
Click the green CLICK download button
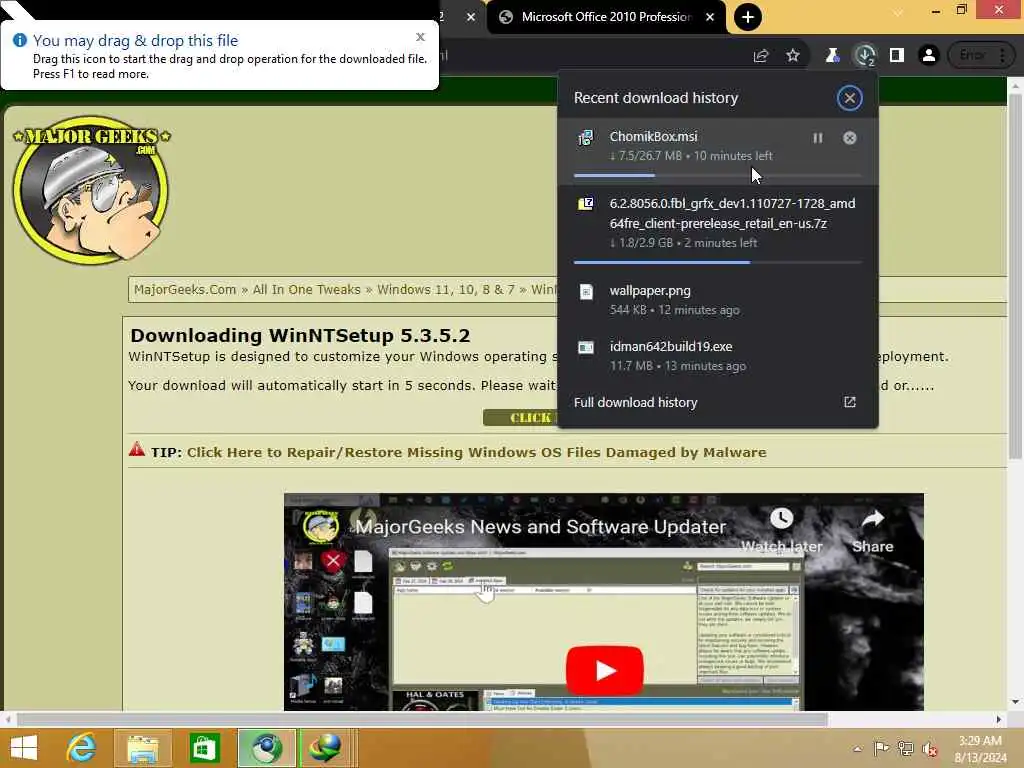pos(520,417)
